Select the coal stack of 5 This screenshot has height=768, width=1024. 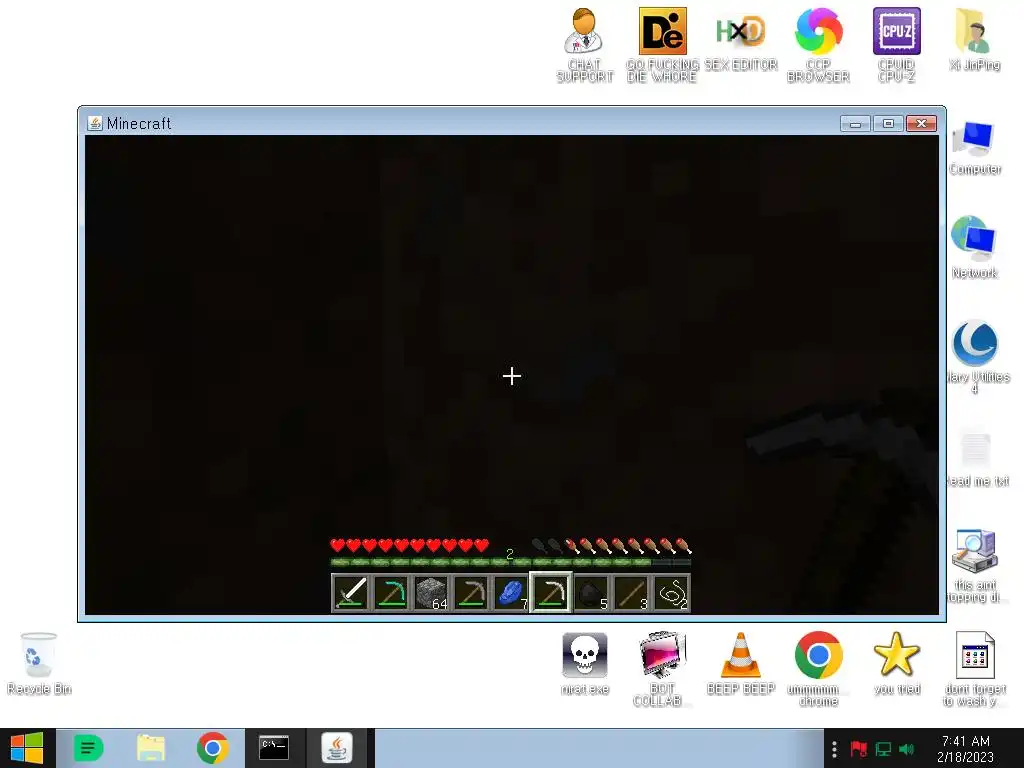coord(591,593)
